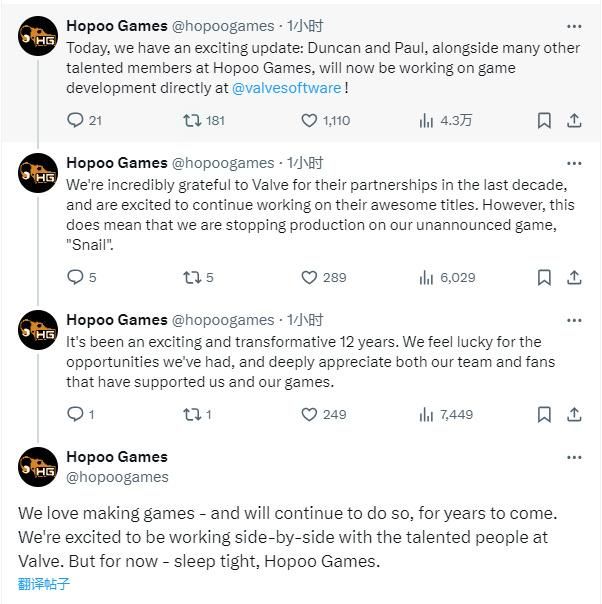This screenshot has width=602, height=604.
Task: Click the 翻译帖子 translate post link
Action: 44,584
